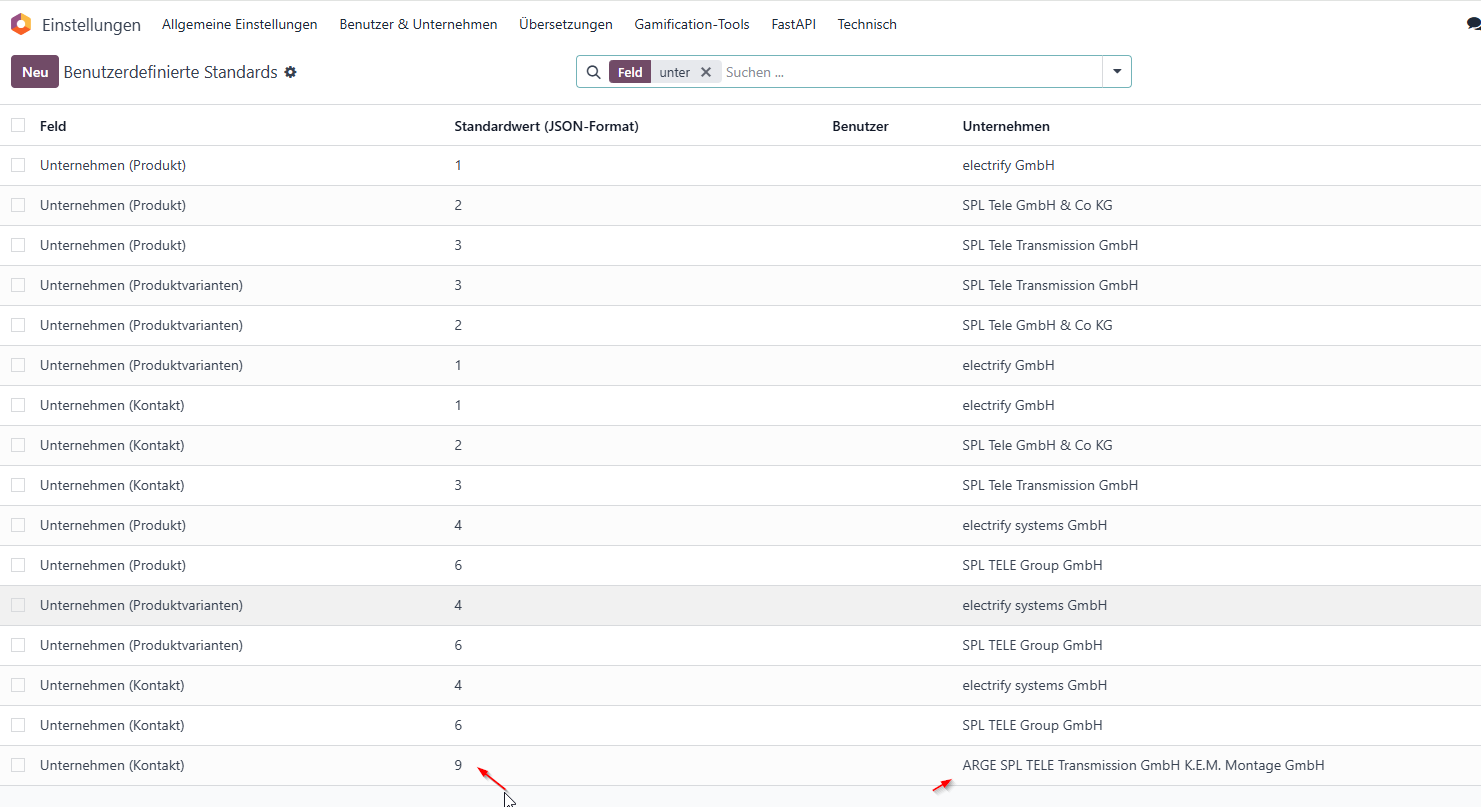Open the Übersetzungen menu
Viewport: 1481px width, 807px height.
566,24
